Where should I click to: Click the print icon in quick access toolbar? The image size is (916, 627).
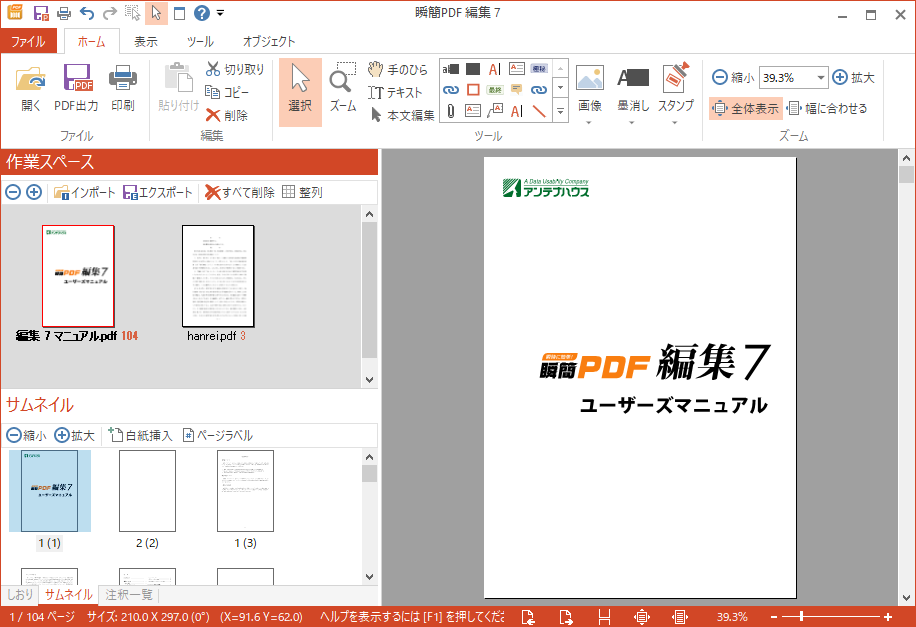tap(64, 13)
